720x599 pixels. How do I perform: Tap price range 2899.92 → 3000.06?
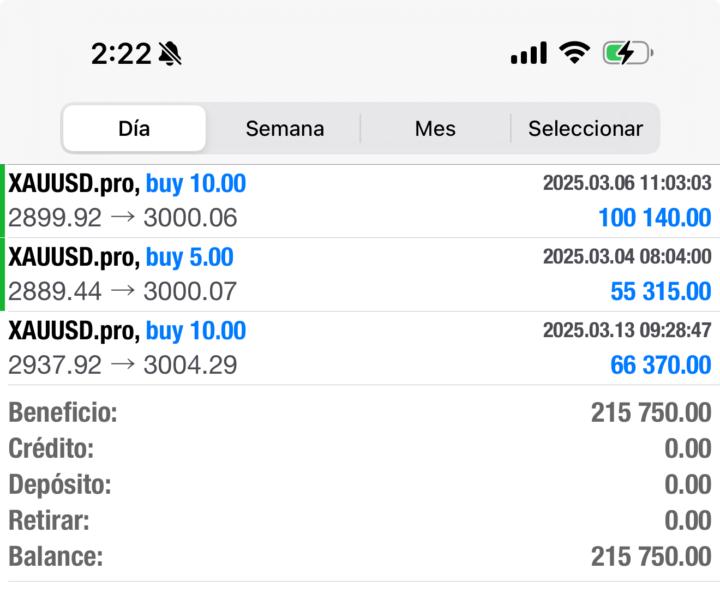coord(123,218)
